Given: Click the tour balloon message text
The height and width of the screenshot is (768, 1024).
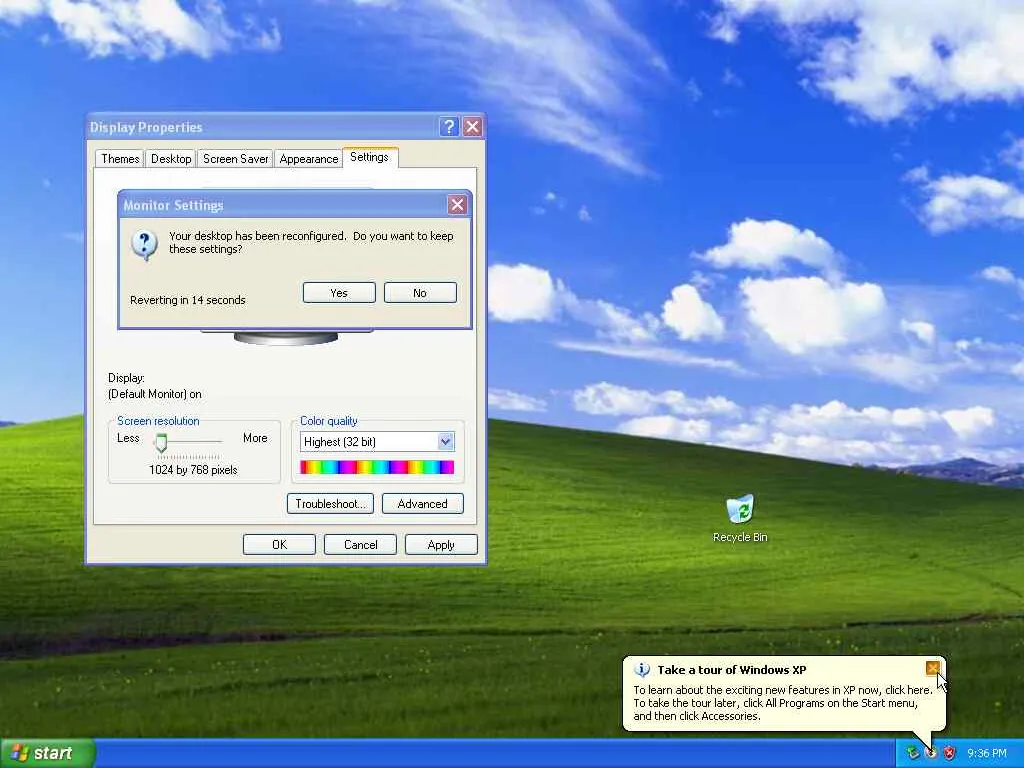Looking at the screenshot, I should coord(782,703).
